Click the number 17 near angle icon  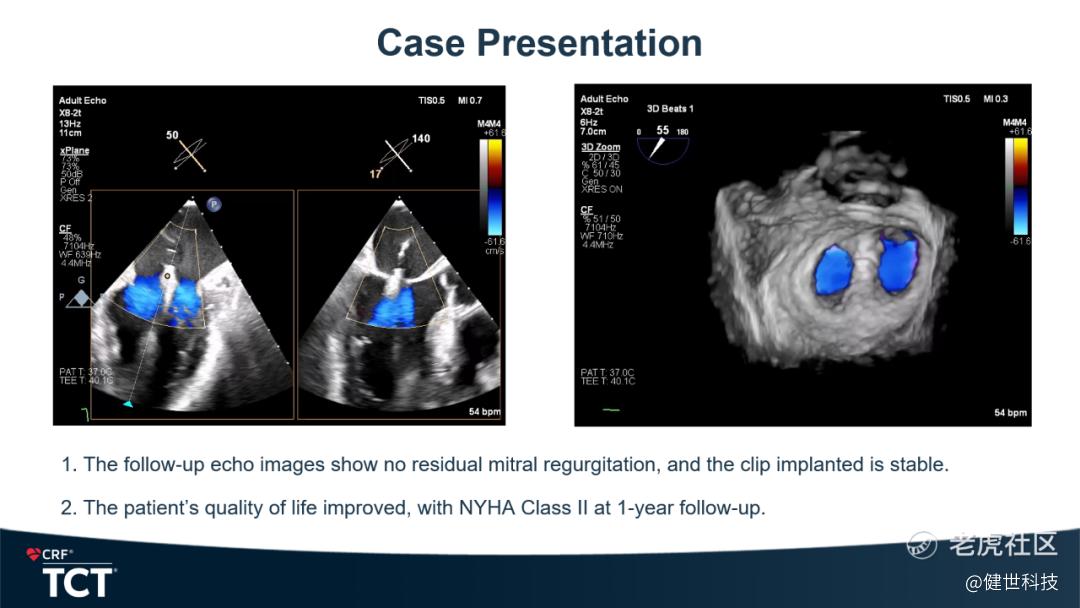pyautogui.click(x=375, y=174)
